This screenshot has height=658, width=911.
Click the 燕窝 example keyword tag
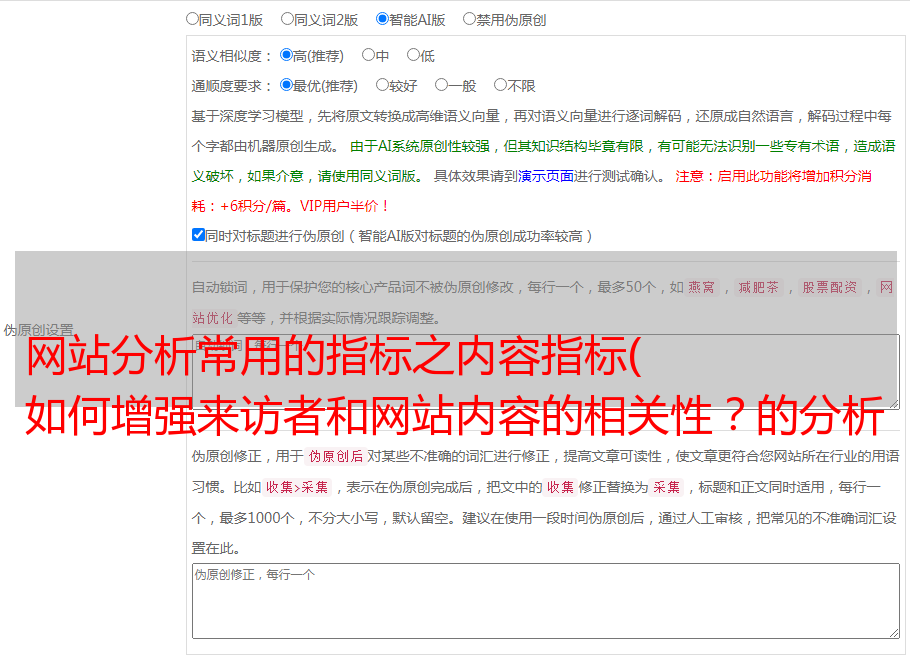701,287
